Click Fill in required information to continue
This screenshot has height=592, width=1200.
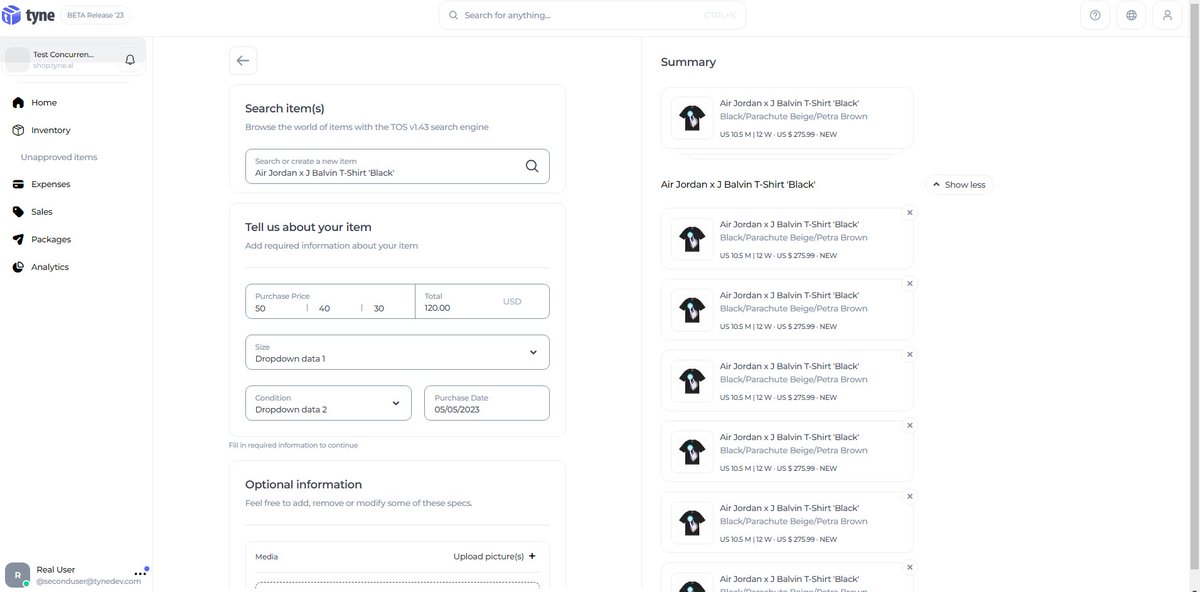[293, 445]
